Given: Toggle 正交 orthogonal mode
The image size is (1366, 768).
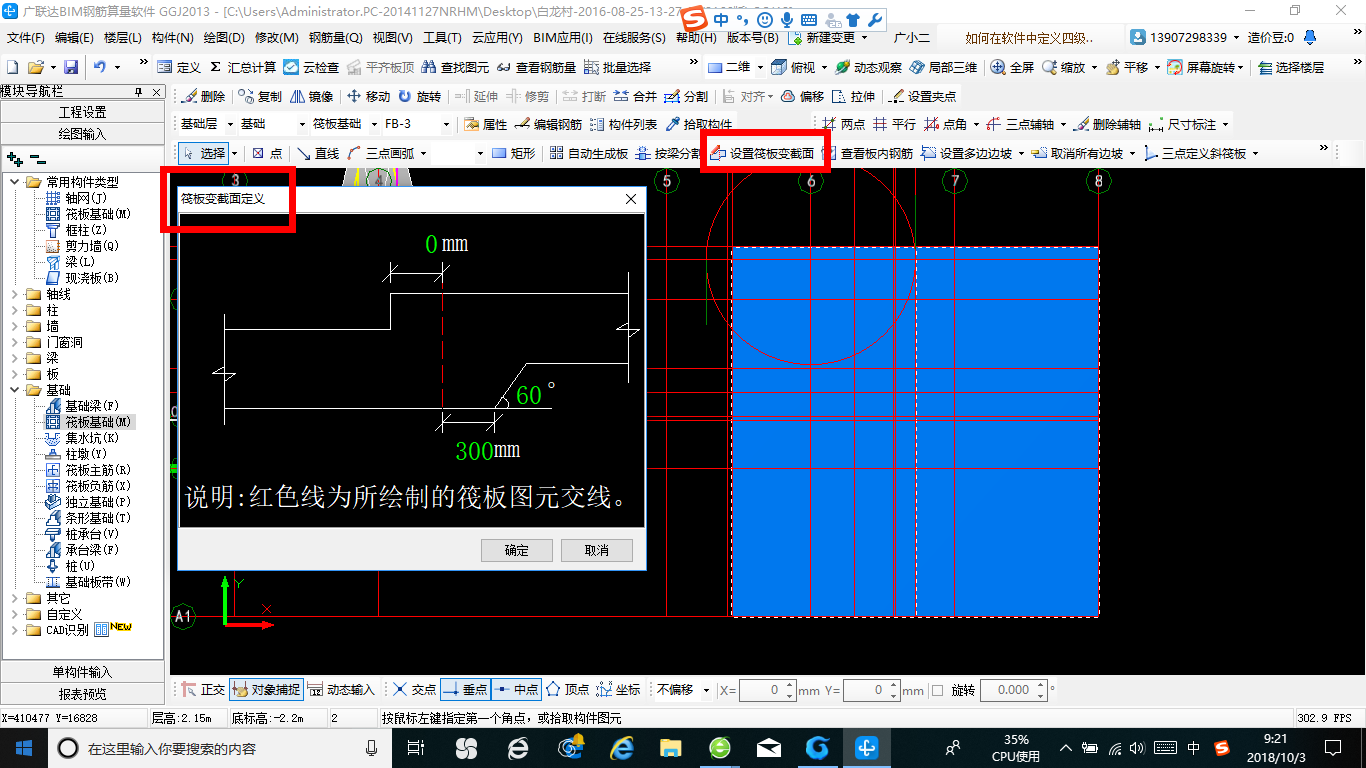Looking at the screenshot, I should [203, 690].
